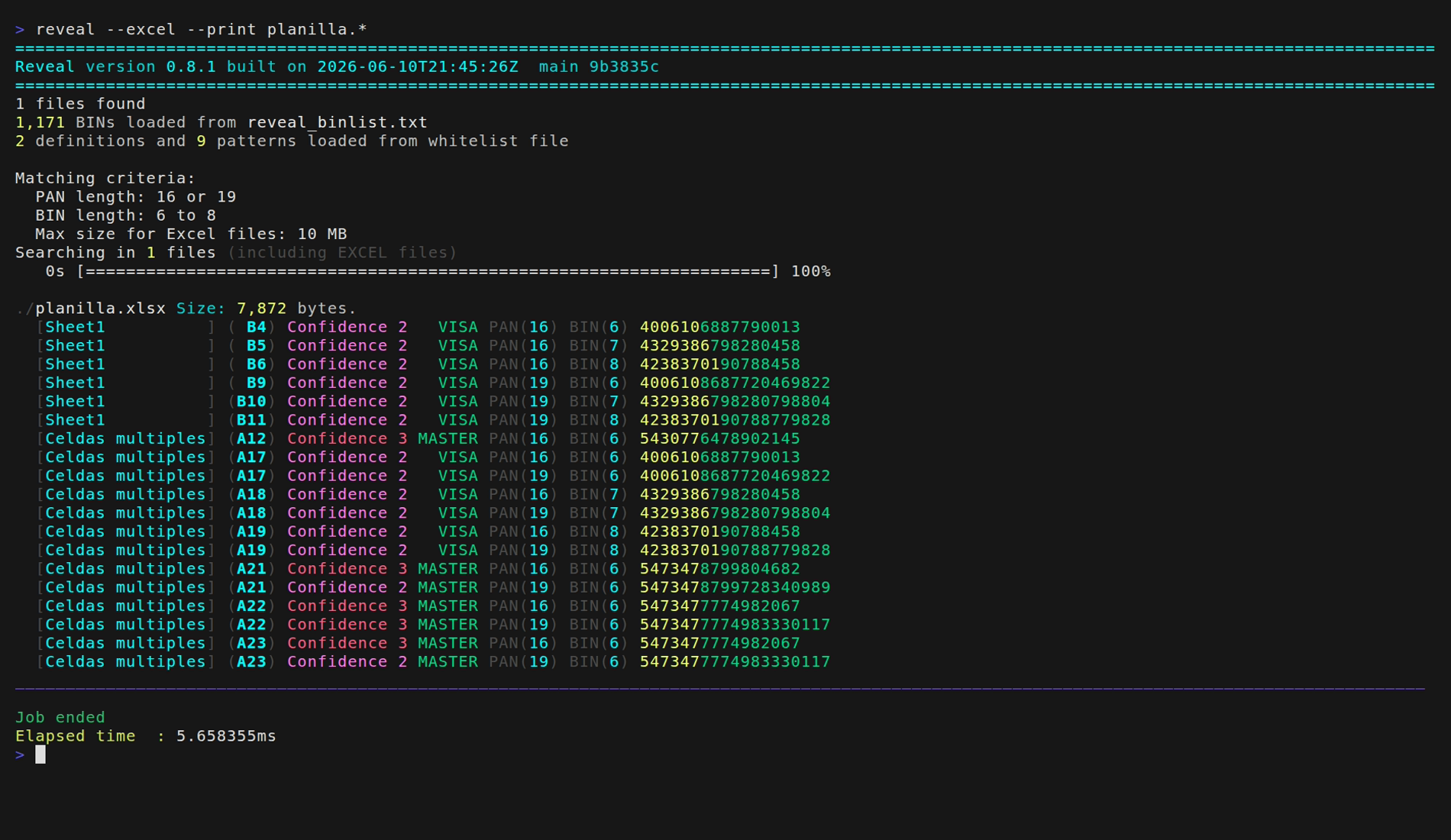This screenshot has height=840, width=1451.
Task: Click cell reference B9
Action: click(256, 383)
